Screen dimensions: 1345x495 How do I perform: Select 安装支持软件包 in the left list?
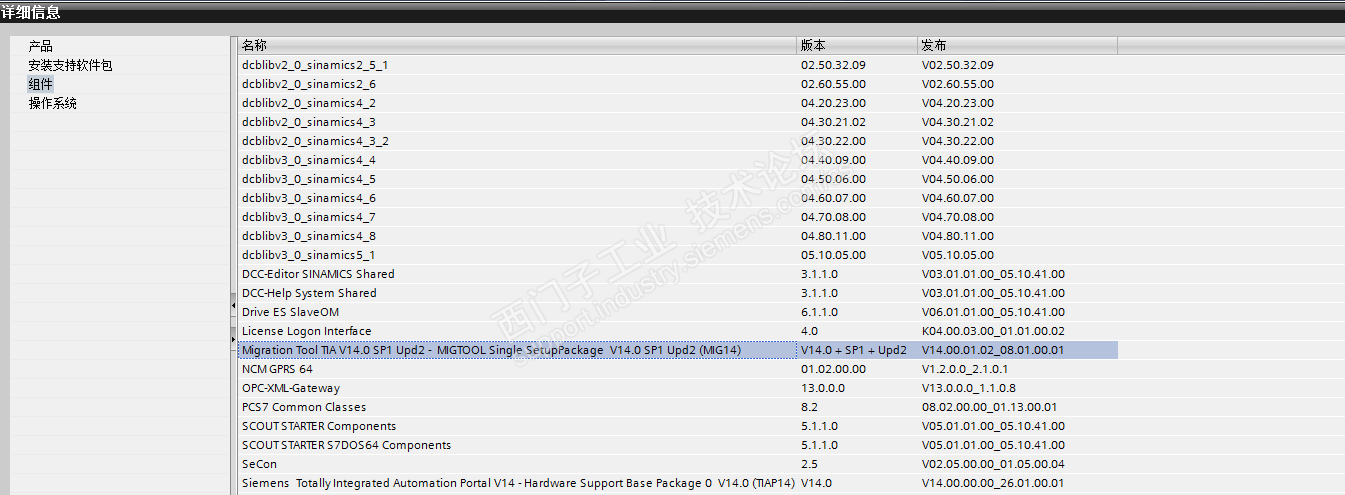[70, 65]
